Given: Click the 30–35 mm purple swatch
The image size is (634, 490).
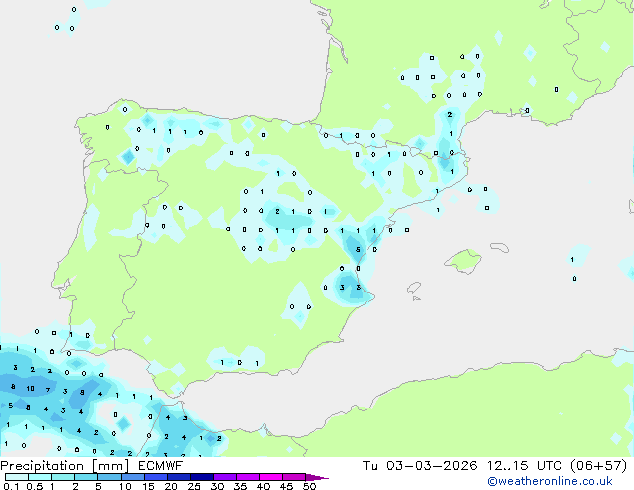Looking at the screenshot, I should pos(224,477).
